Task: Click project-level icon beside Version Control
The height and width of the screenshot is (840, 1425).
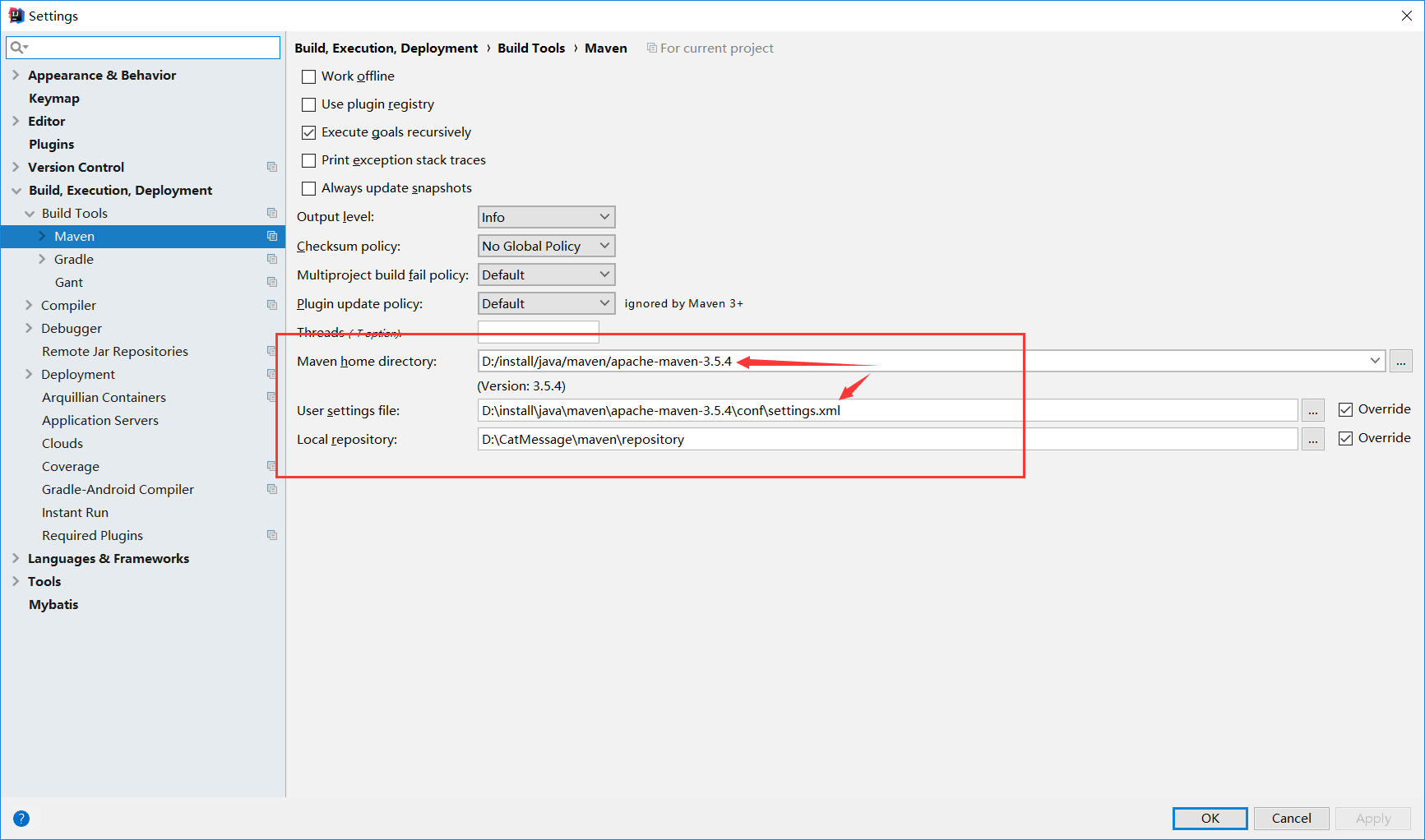Action: (272, 167)
